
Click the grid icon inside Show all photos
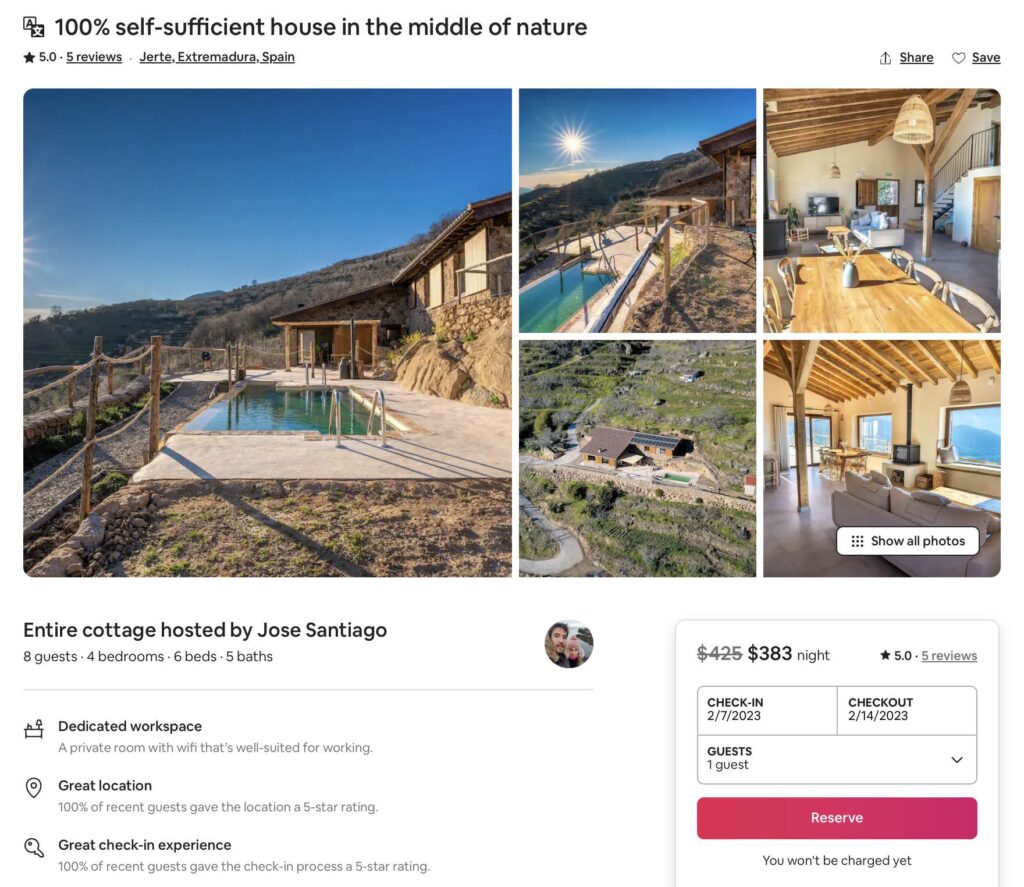pyautogui.click(x=855, y=540)
